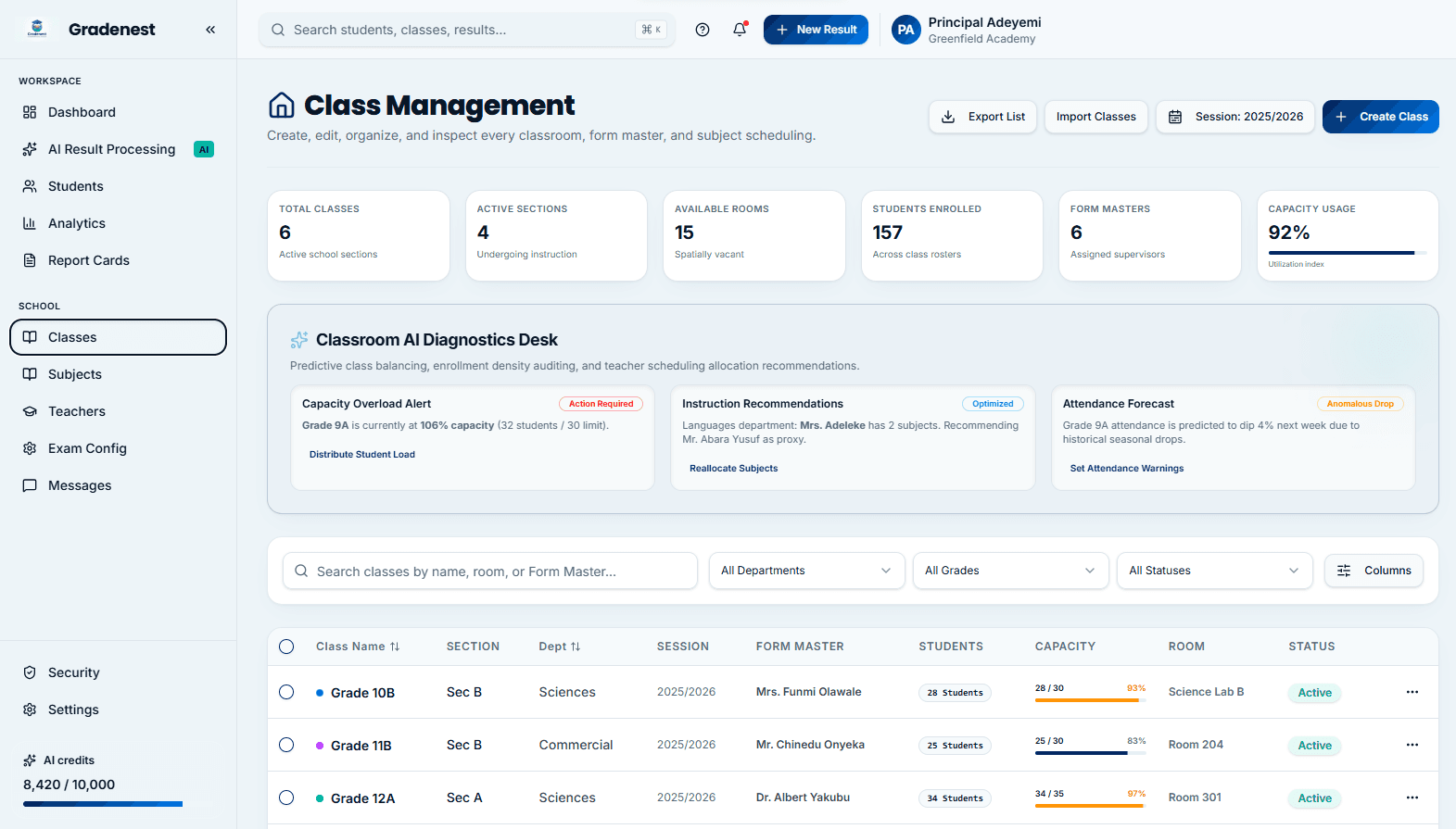This screenshot has height=829, width=1456.
Task: Navigate to Teachers page
Action: [x=119, y=411]
